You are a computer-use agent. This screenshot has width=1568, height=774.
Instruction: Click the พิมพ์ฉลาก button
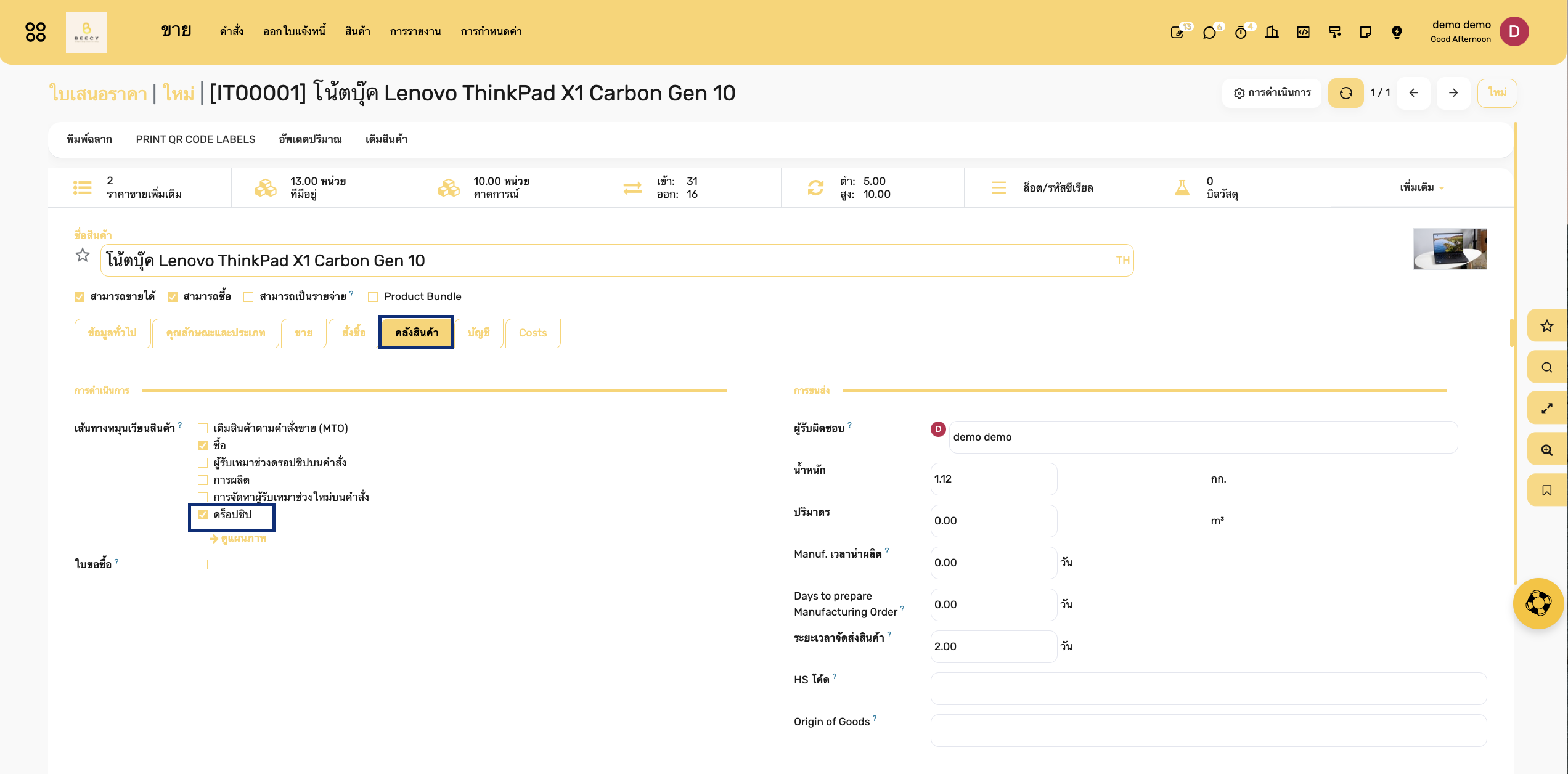(x=89, y=139)
